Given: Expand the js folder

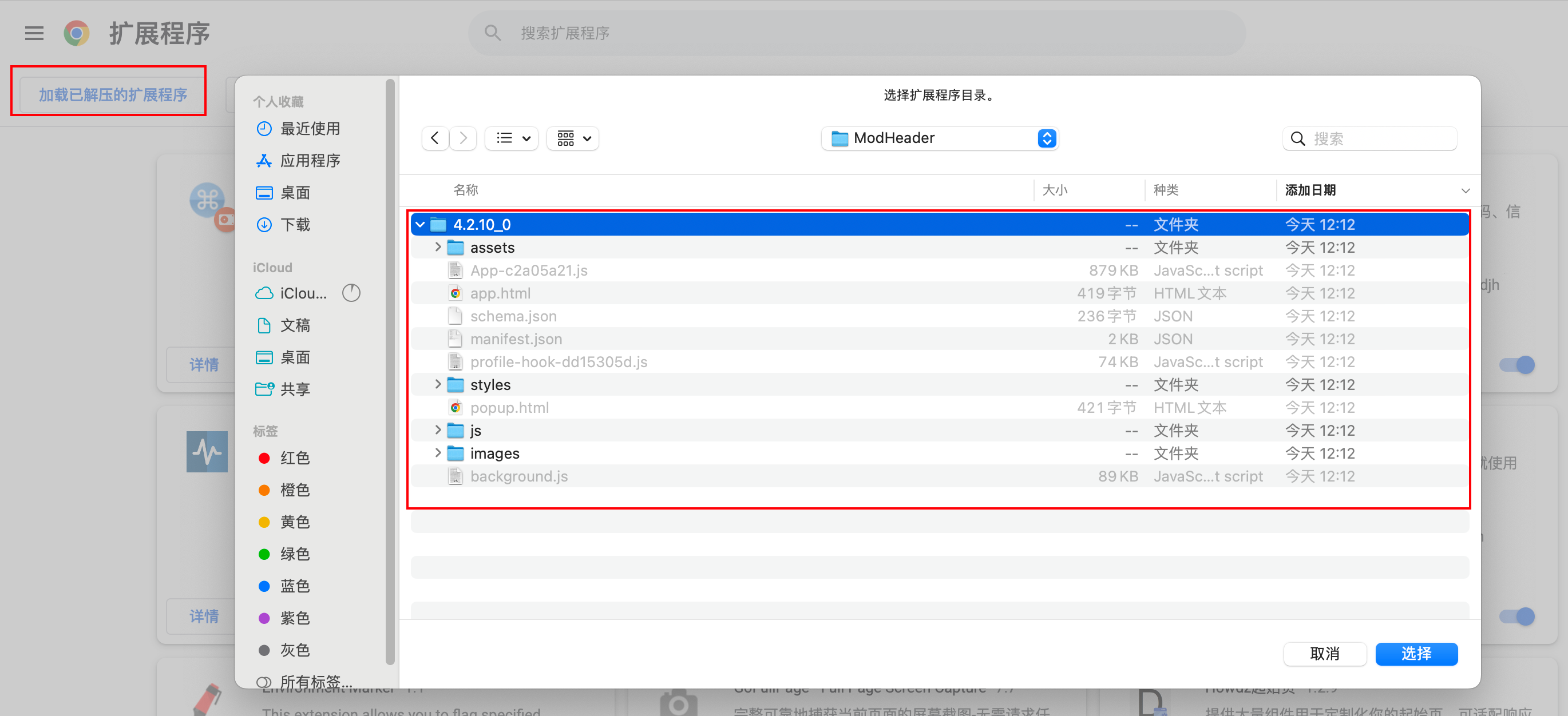Looking at the screenshot, I should click(x=438, y=430).
